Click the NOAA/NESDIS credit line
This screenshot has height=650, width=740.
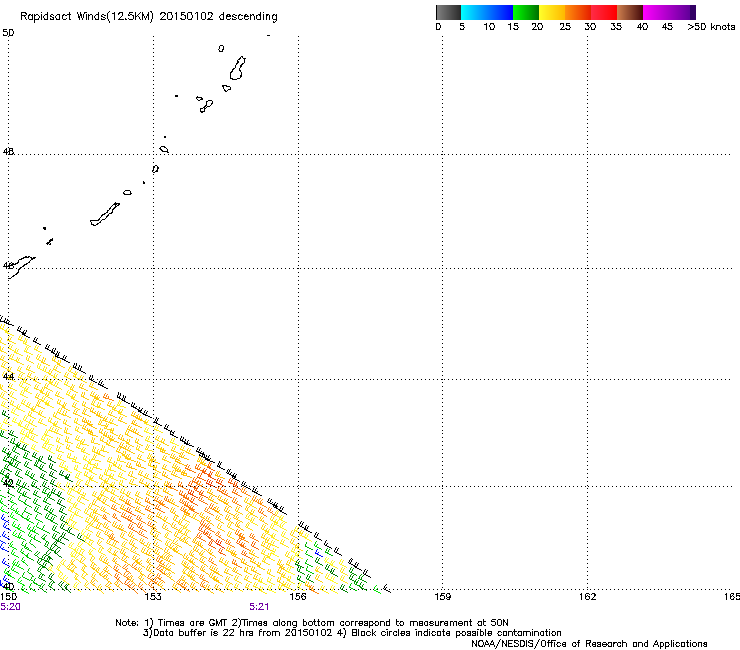click(589, 644)
